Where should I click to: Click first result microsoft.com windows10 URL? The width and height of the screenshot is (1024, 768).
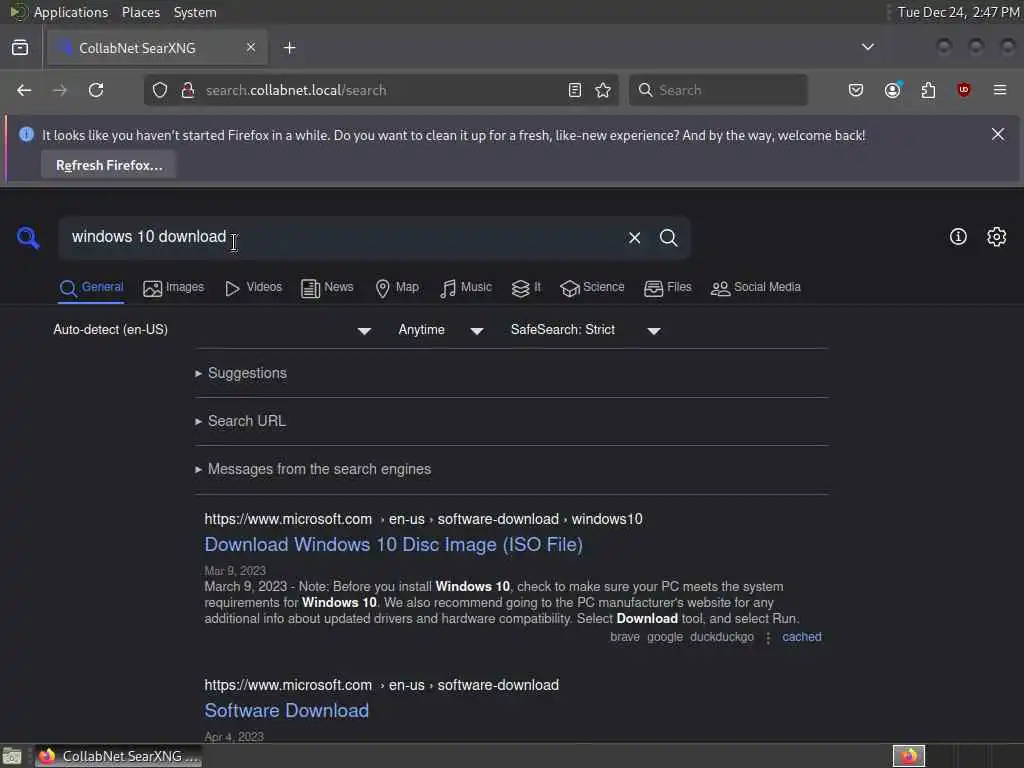(x=423, y=519)
